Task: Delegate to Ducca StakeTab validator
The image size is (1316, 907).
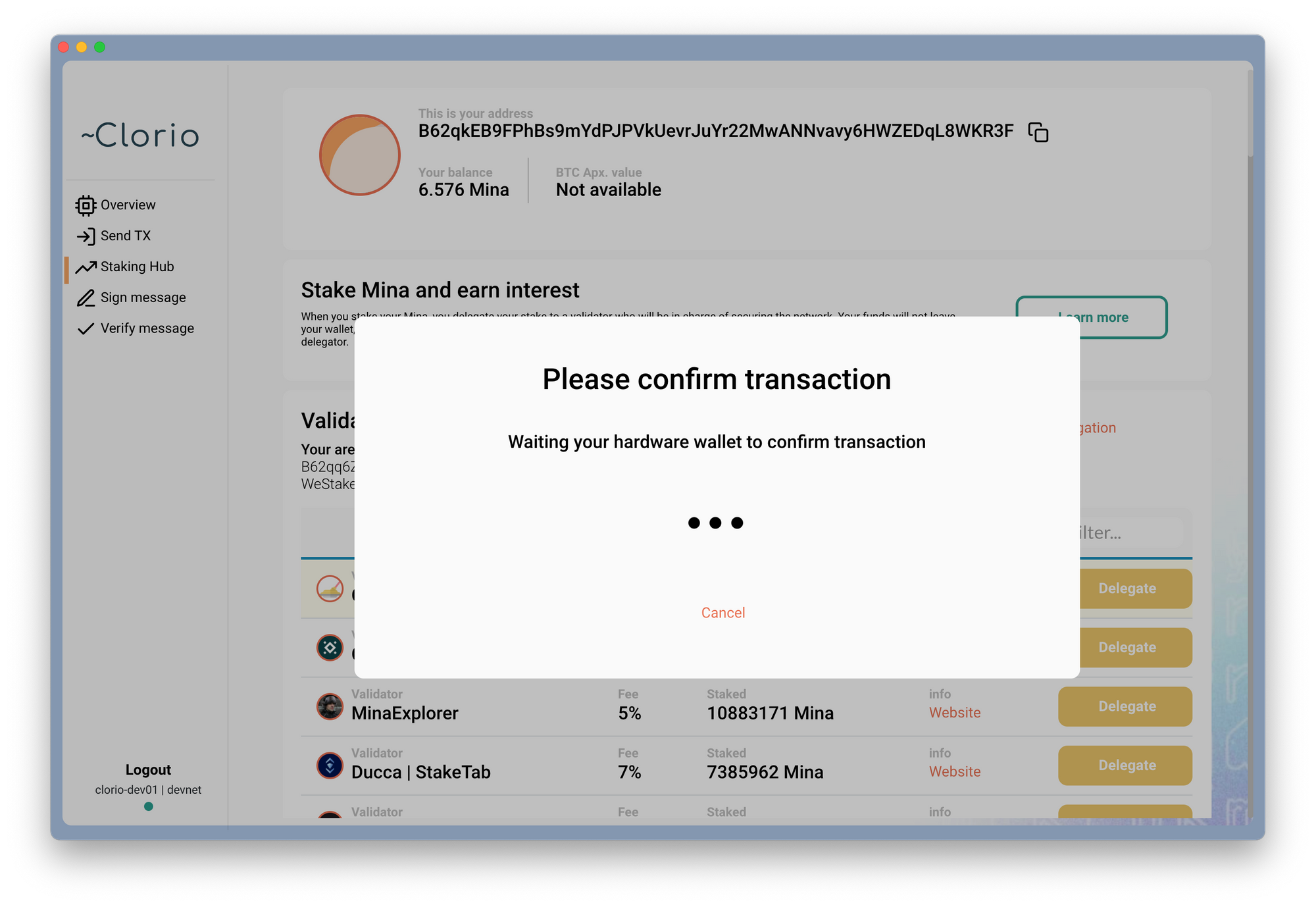Action: pyautogui.click(x=1126, y=765)
